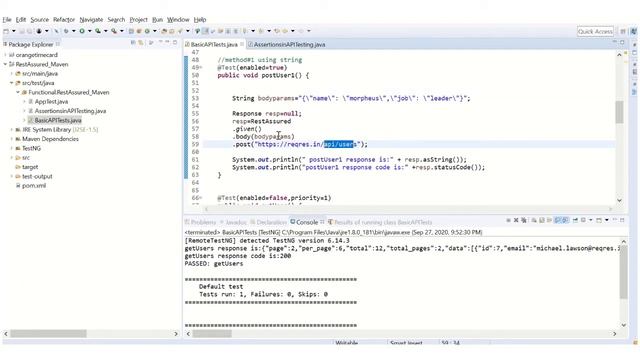Open dropdown next to New toolbar icon
The width and height of the screenshot is (640, 360).
[13, 31]
